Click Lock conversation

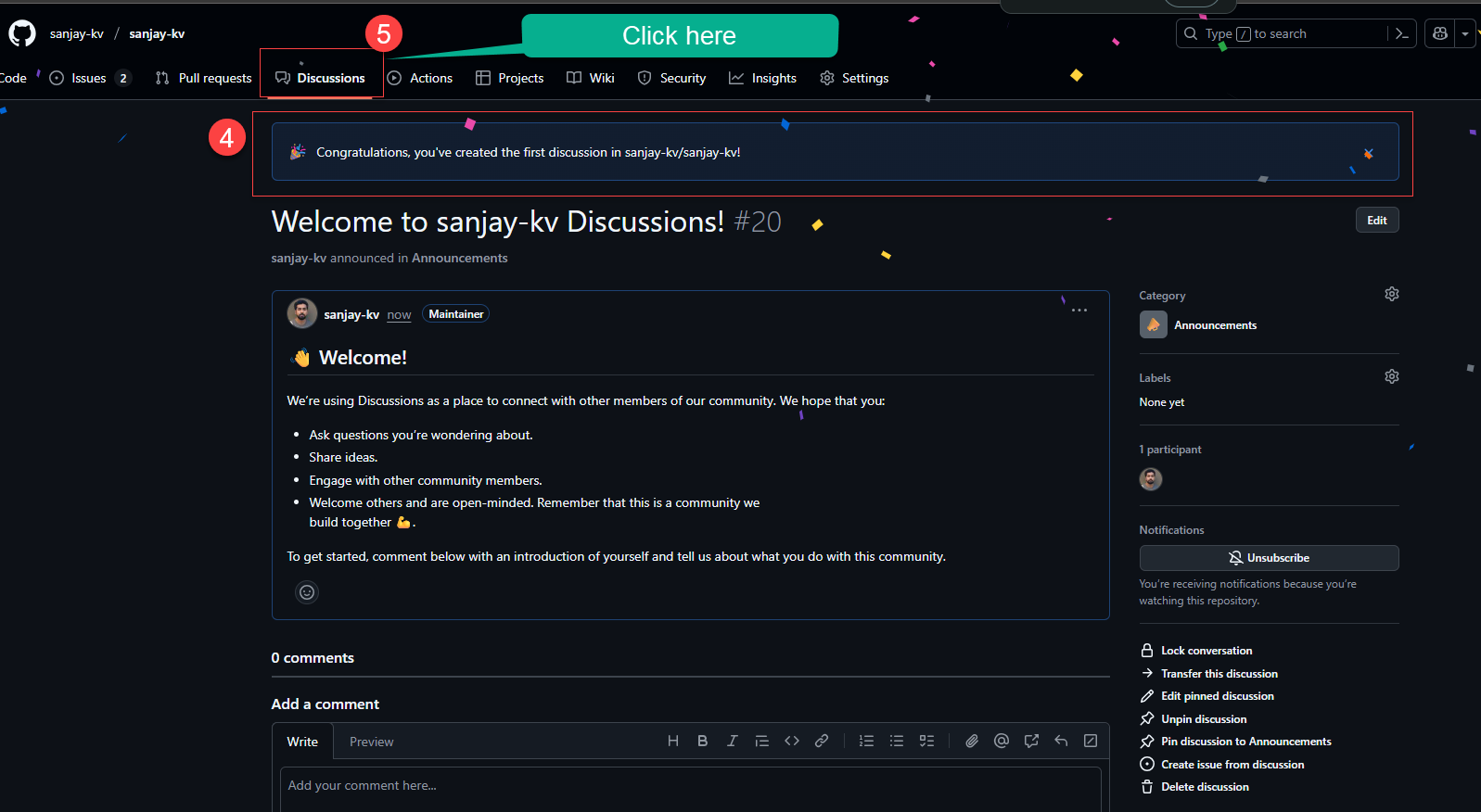click(1196, 651)
